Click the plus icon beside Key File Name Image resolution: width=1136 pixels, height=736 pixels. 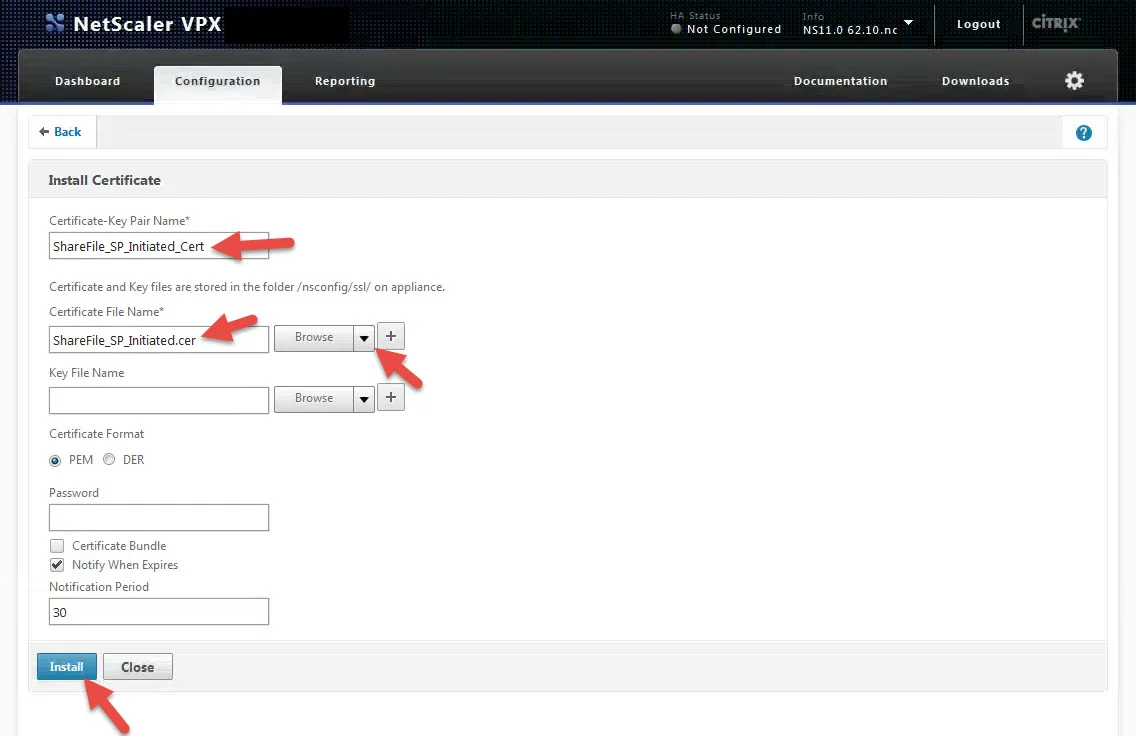coord(390,397)
